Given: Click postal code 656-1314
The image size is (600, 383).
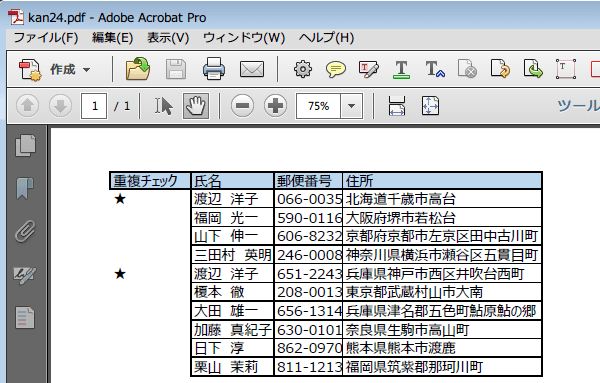Looking at the screenshot, I should (310, 311).
